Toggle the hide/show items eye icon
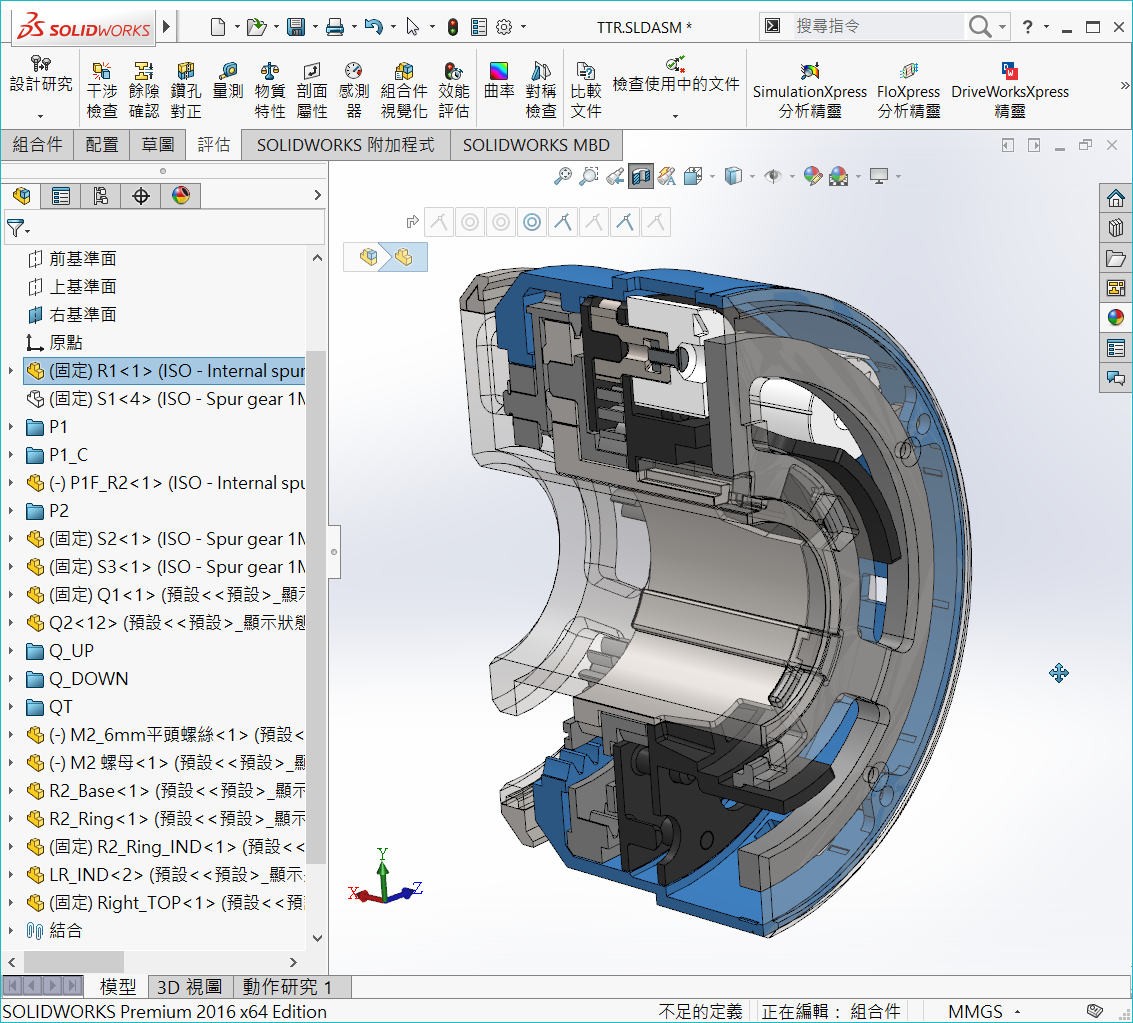Screen dimensions: 1133x1023 pos(772,177)
